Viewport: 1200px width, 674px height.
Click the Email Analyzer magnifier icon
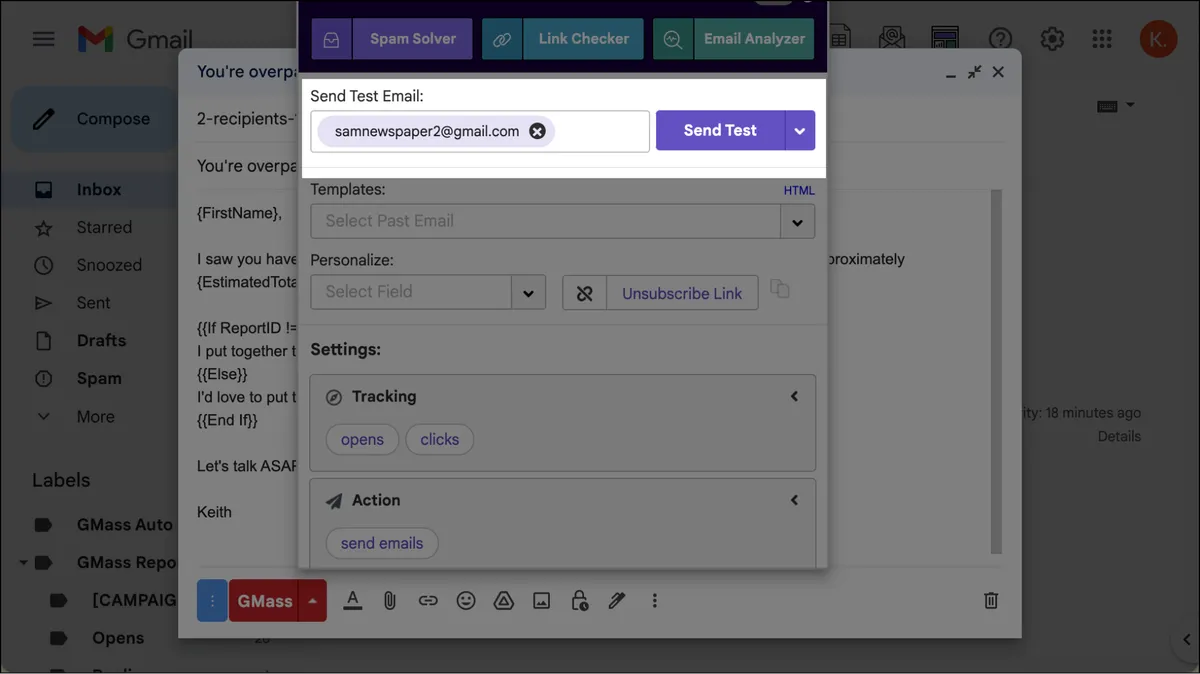(673, 40)
